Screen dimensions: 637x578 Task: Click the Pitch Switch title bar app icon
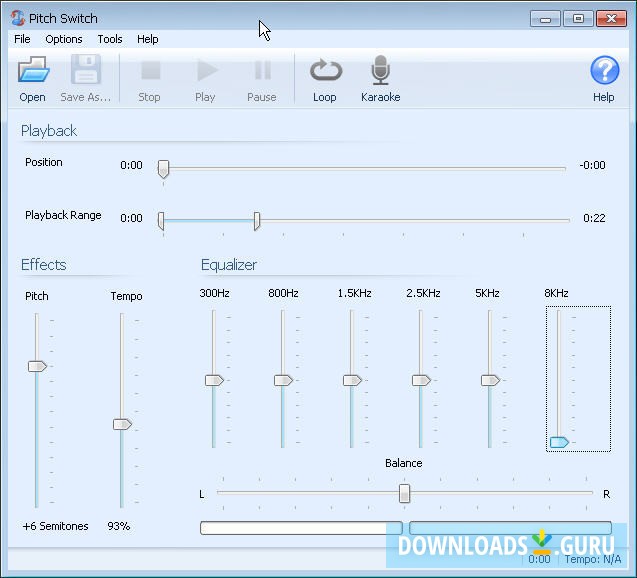point(18,18)
